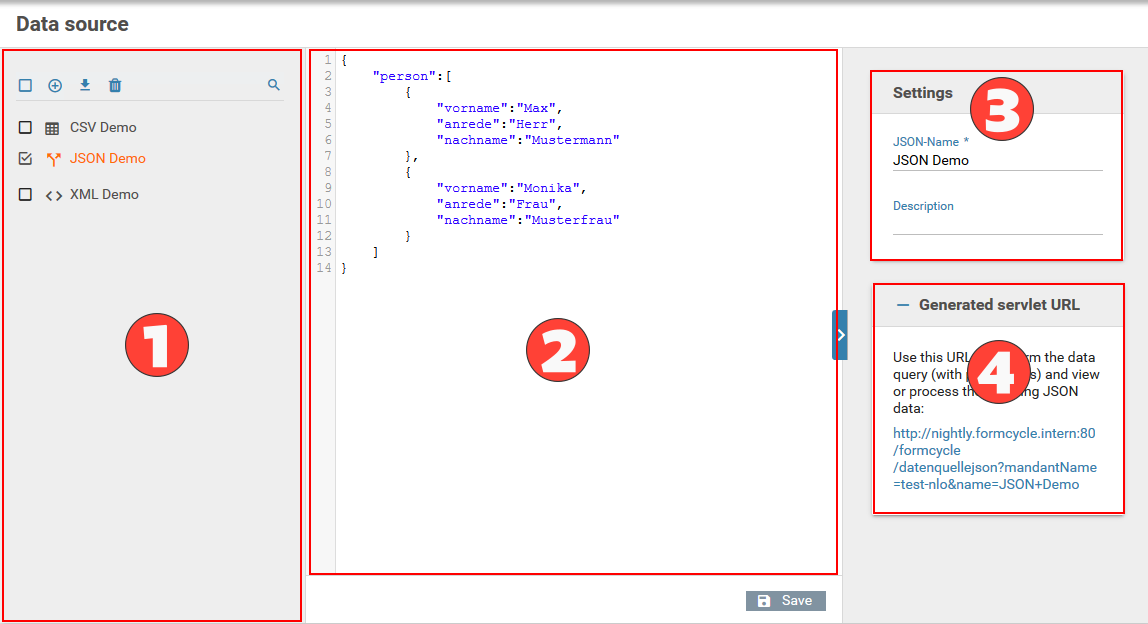This screenshot has height=624, width=1148.
Task: Select CSV Demo in data source list
Action: pos(103,128)
